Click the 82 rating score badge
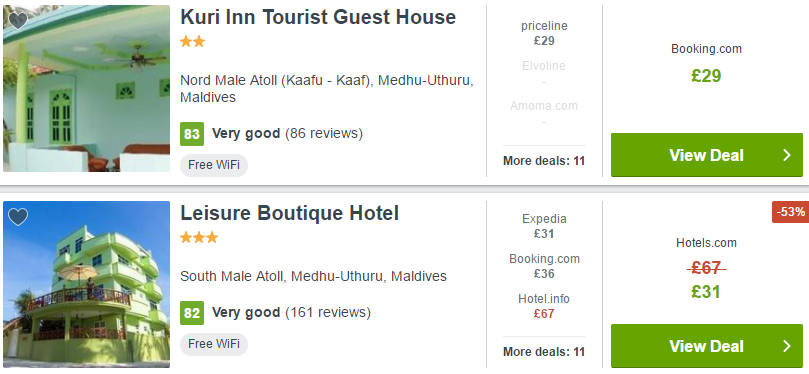The width and height of the screenshot is (809, 374). pos(192,313)
